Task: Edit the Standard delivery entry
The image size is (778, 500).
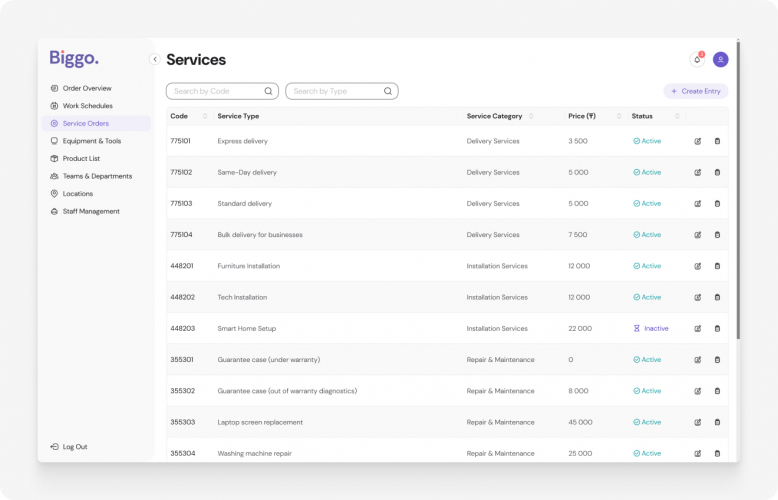Action: tap(698, 204)
